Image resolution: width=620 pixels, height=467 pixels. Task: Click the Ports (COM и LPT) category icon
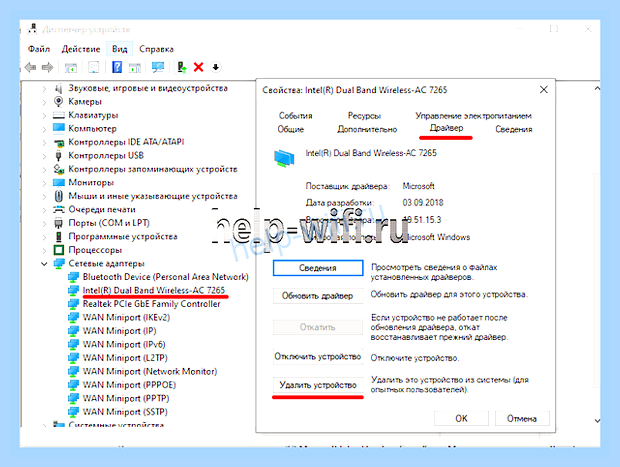pyautogui.click(x=59, y=223)
